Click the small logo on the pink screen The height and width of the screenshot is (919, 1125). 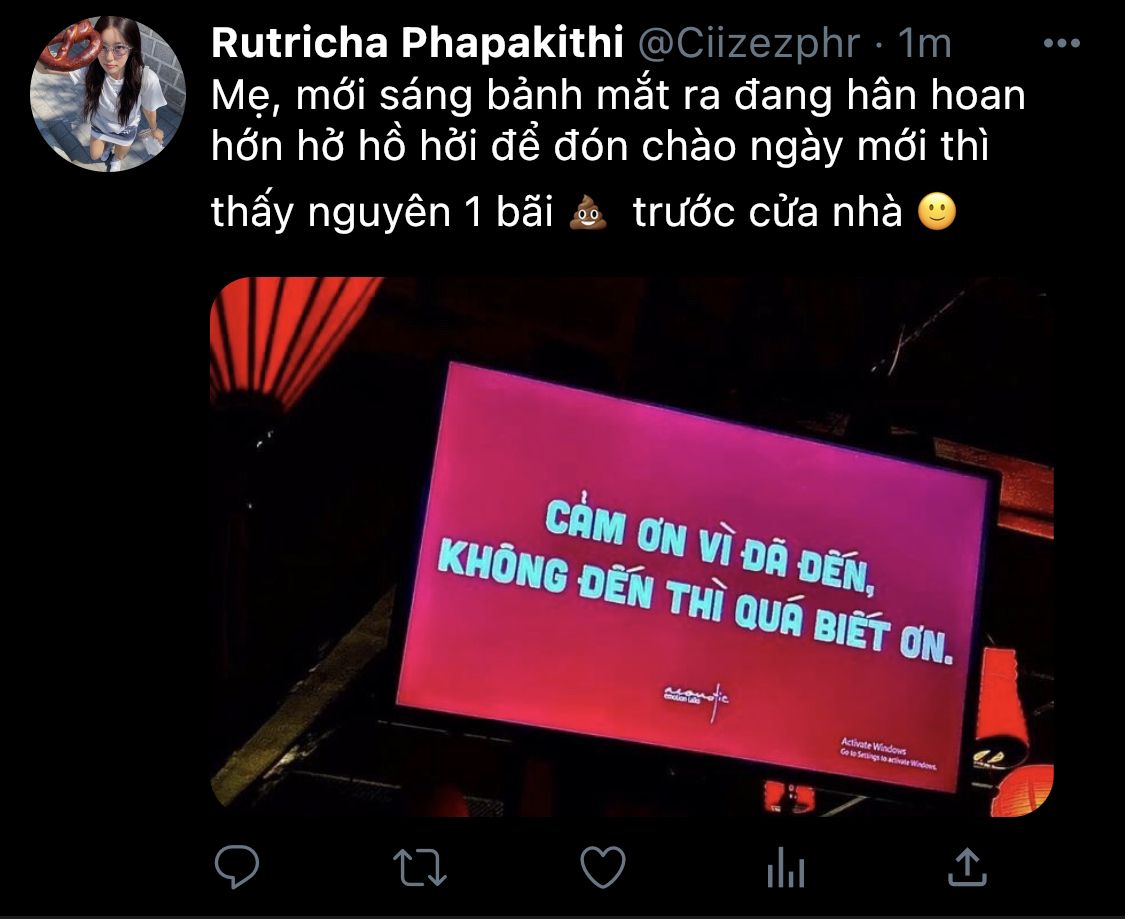[696, 698]
